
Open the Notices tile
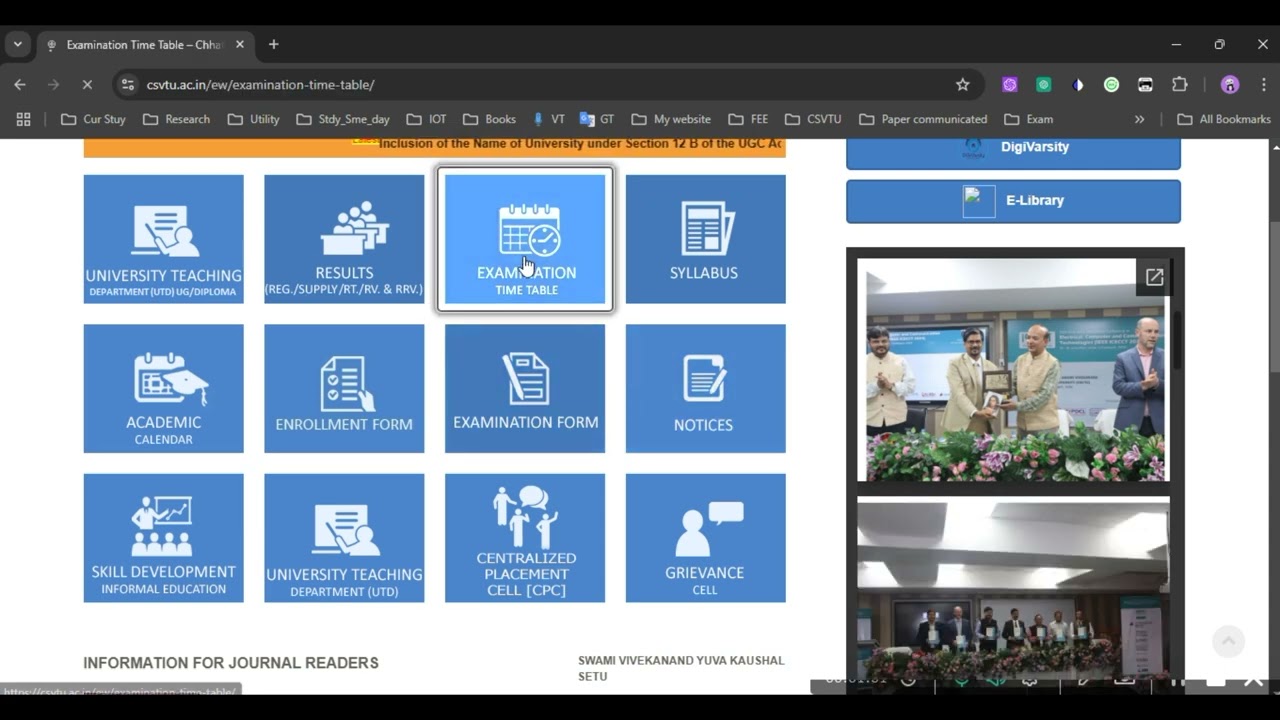tap(706, 388)
